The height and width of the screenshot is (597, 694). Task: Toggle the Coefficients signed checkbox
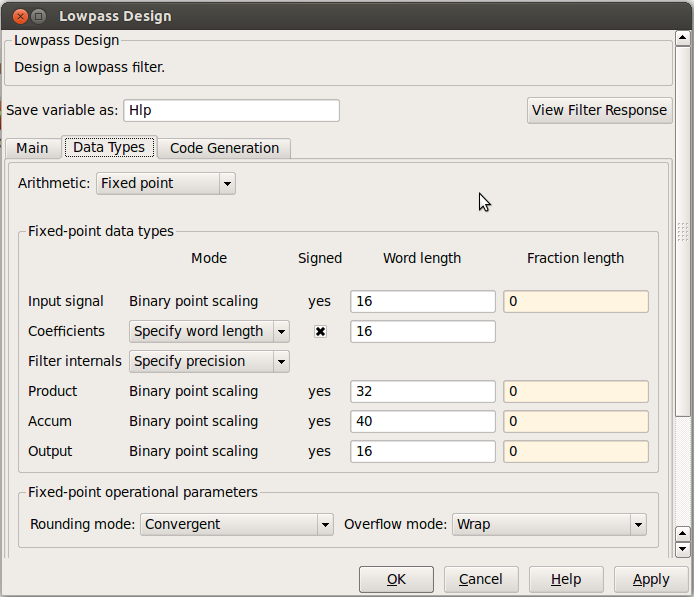click(320, 331)
